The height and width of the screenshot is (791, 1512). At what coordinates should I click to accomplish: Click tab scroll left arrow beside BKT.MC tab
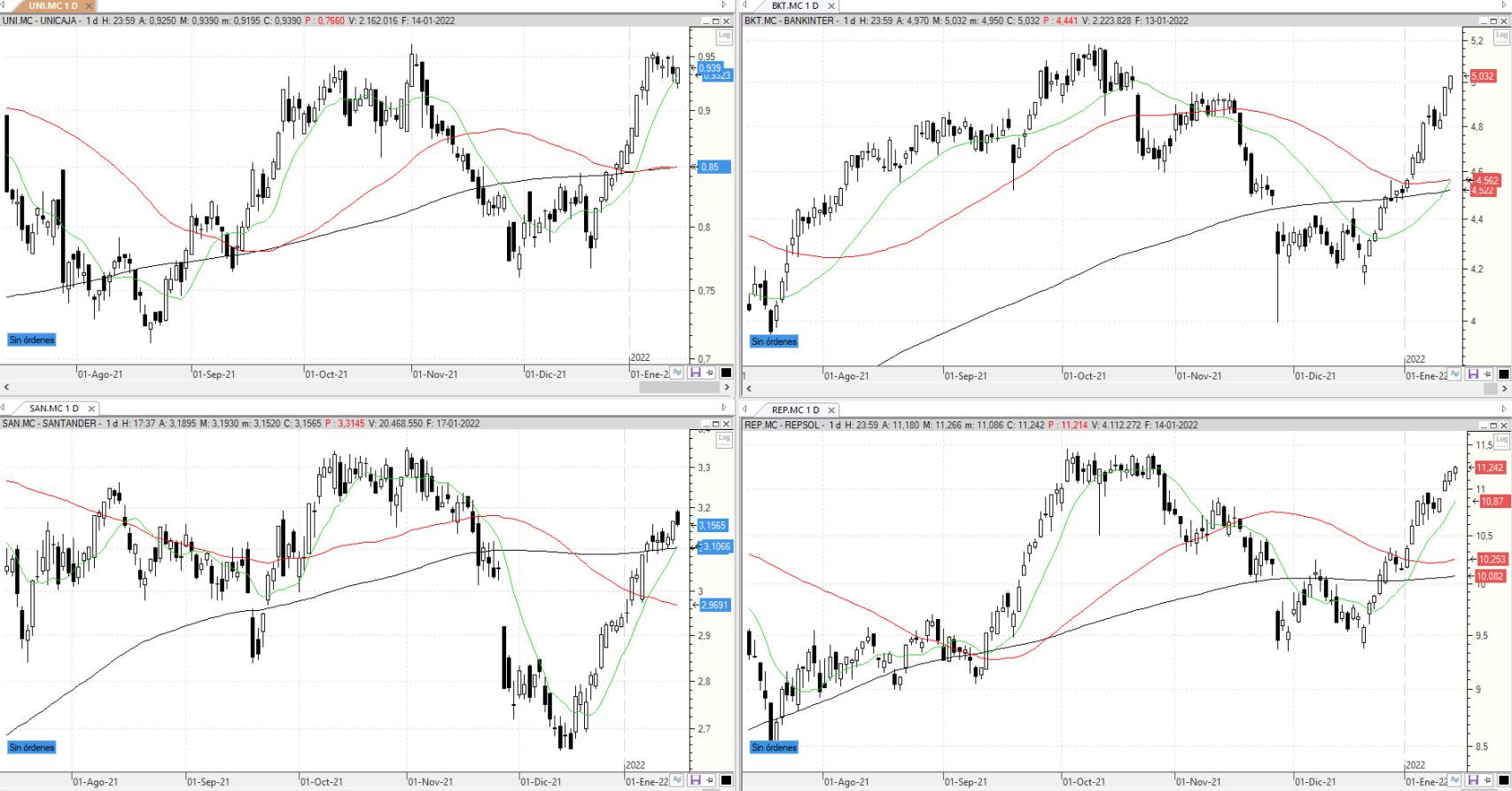click(x=746, y=5)
